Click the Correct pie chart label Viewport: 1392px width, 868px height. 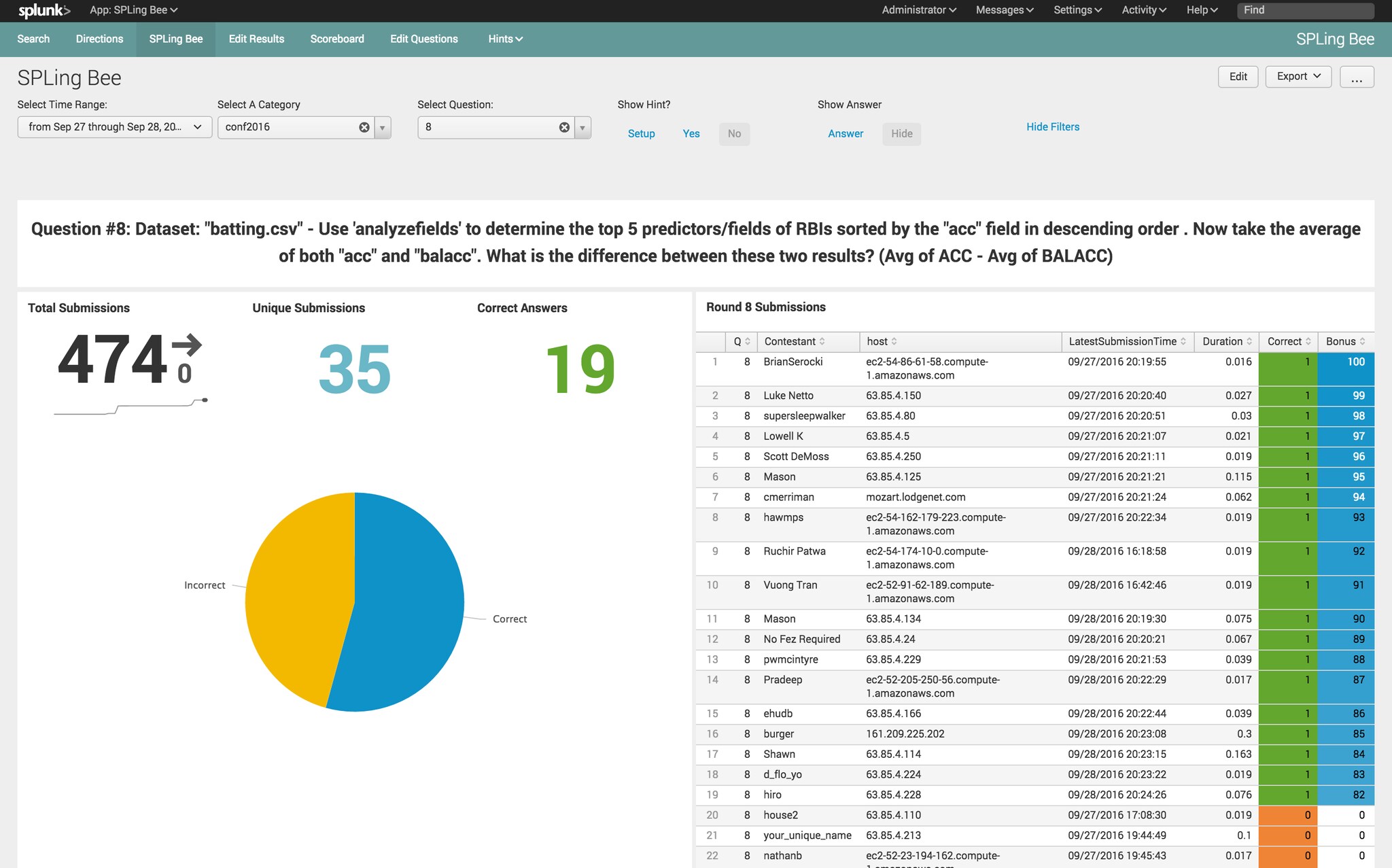[510, 619]
